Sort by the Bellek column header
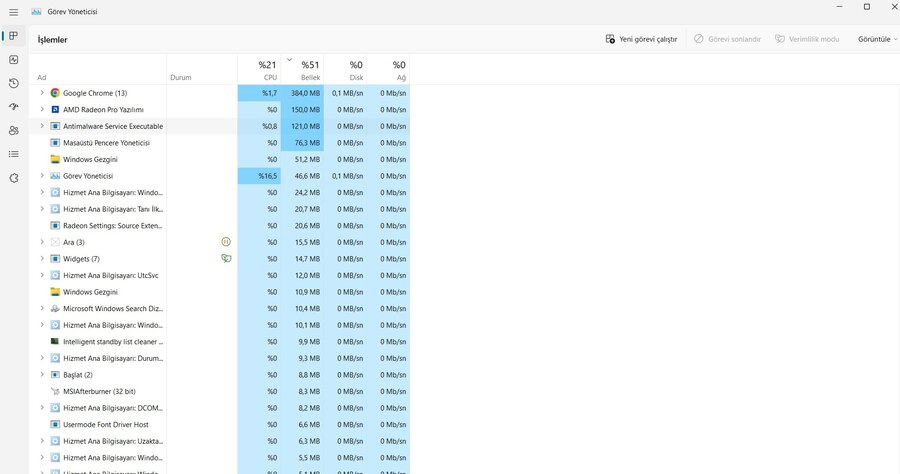Viewport: 900px width, 474px height. [x=302, y=70]
